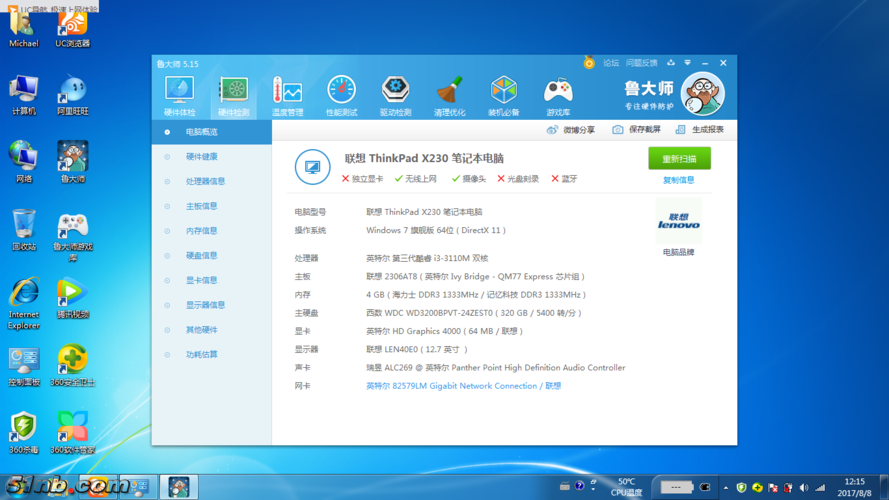Open the title bar dropdown menu arrow
889x500 pixels.
pos(687,63)
